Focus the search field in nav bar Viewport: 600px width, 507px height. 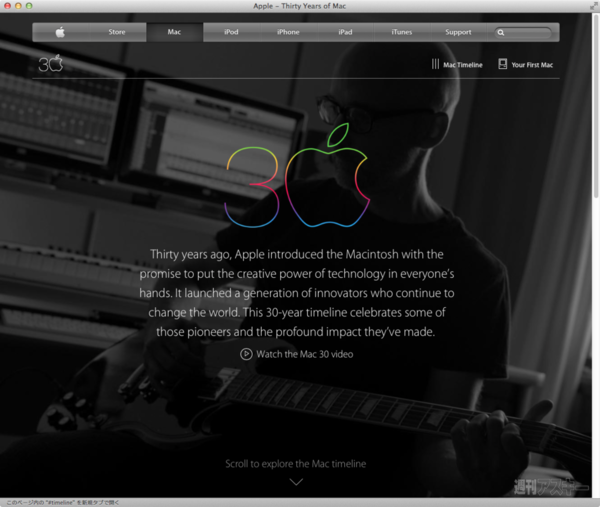pos(523,33)
